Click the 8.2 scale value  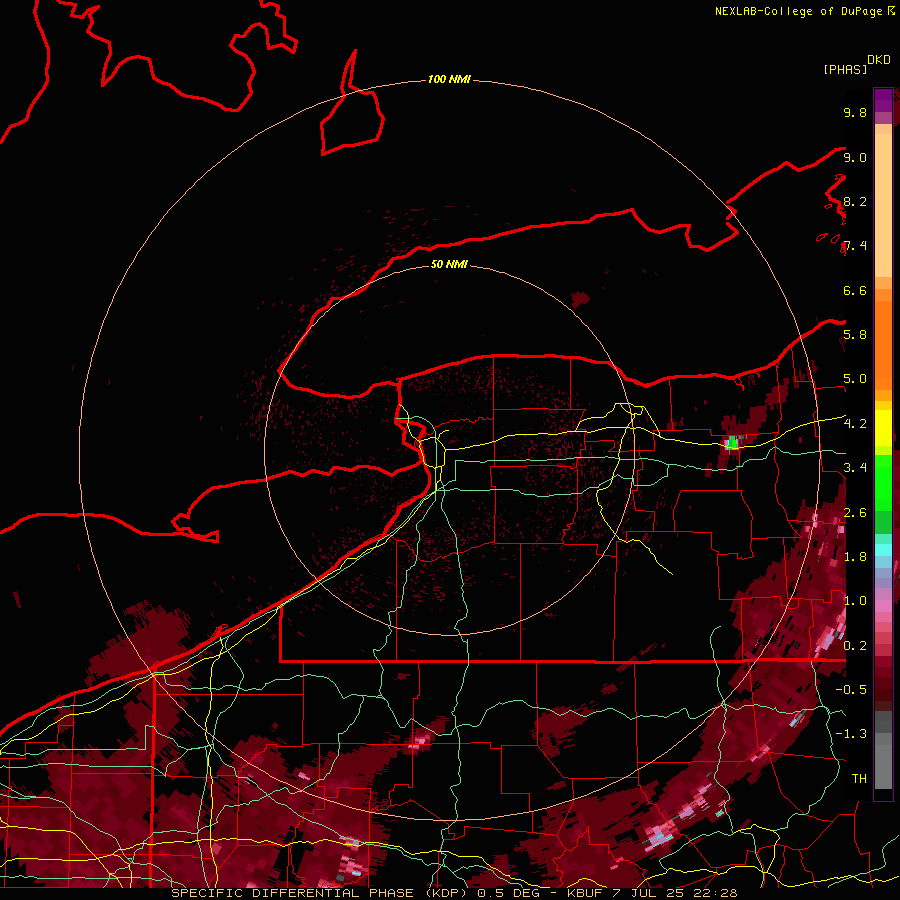point(855,201)
